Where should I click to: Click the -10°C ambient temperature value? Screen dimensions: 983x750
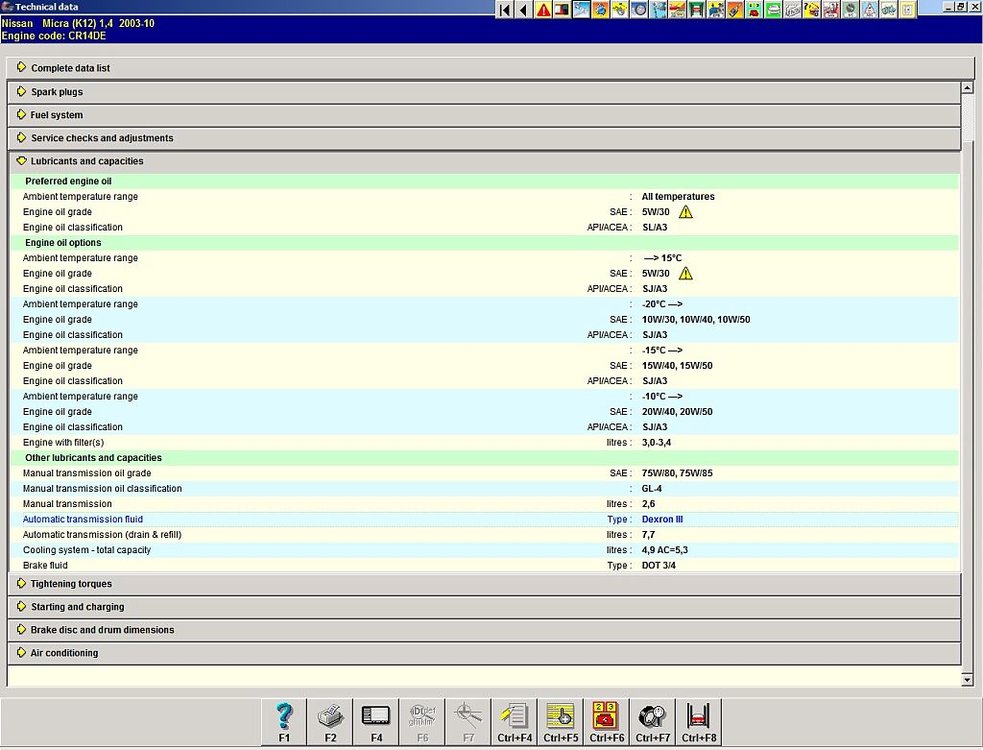pyautogui.click(x=662, y=396)
